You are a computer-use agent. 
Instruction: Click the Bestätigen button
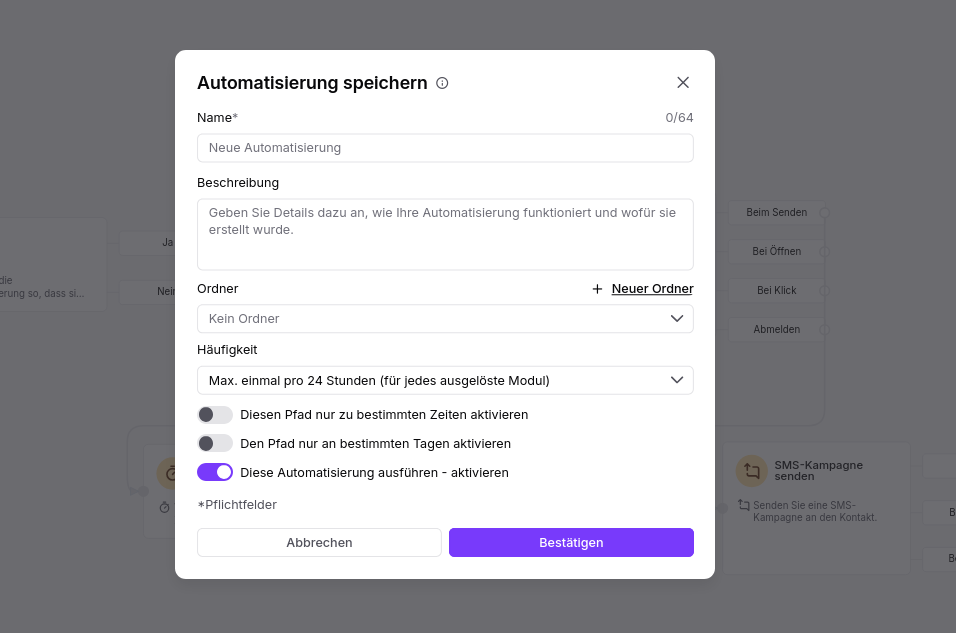click(571, 542)
